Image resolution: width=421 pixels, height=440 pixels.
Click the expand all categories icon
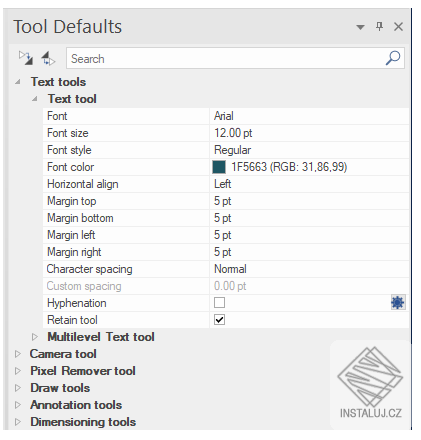tap(26, 58)
